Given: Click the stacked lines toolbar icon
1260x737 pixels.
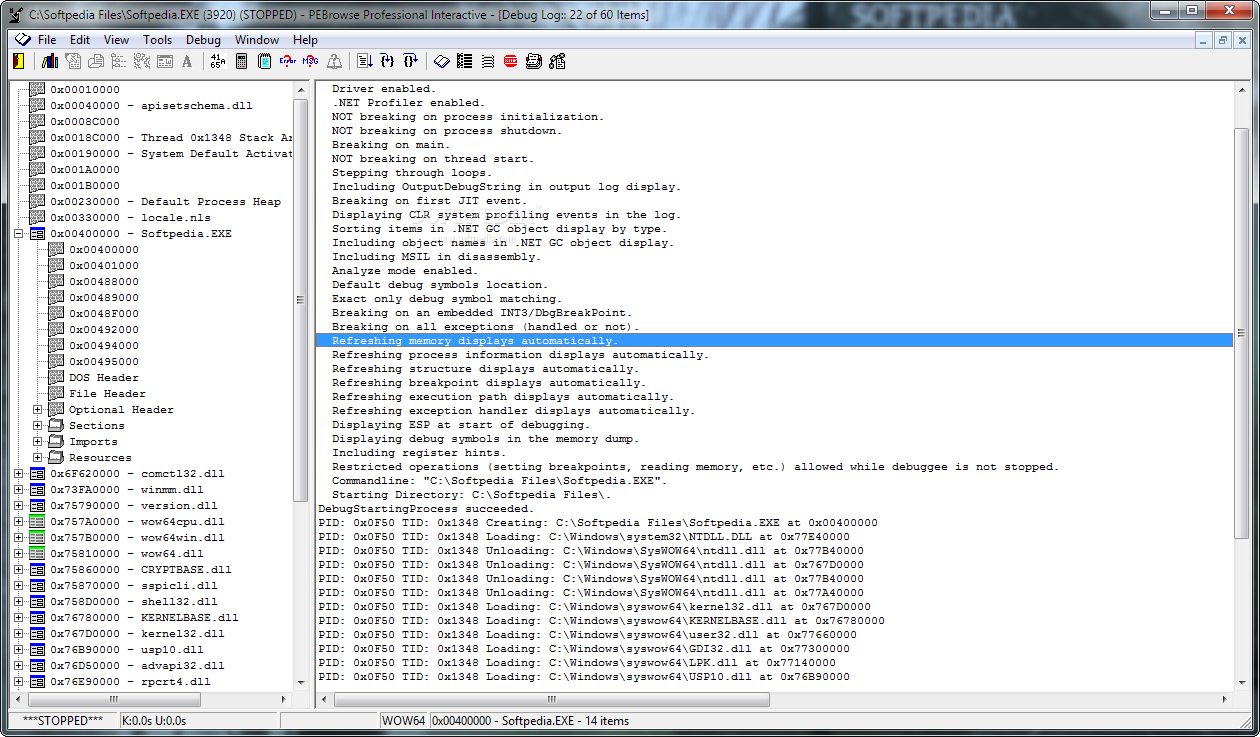Looking at the screenshot, I should (x=488, y=61).
